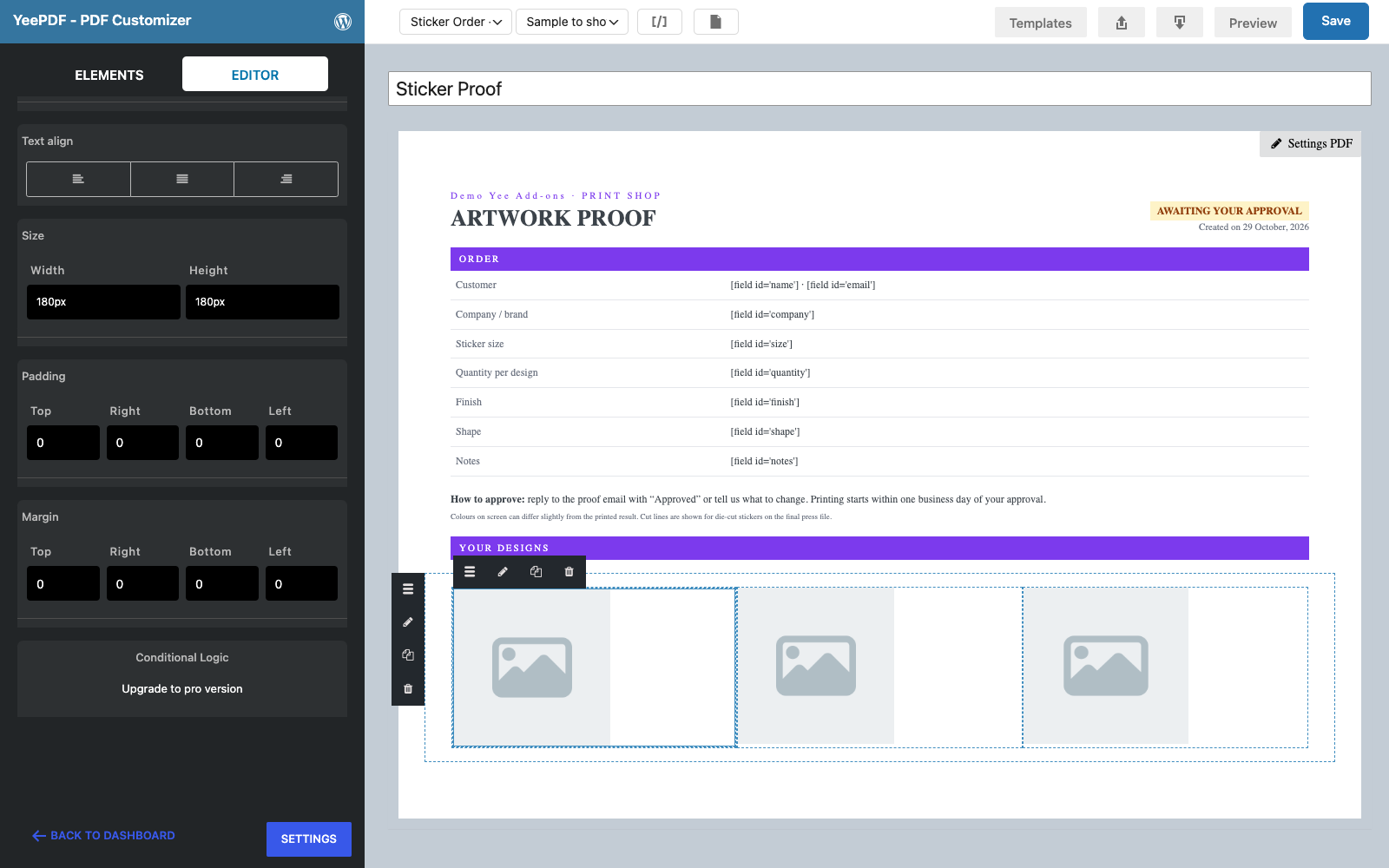
Task: Open Settings PDF panel
Action: point(1311,144)
